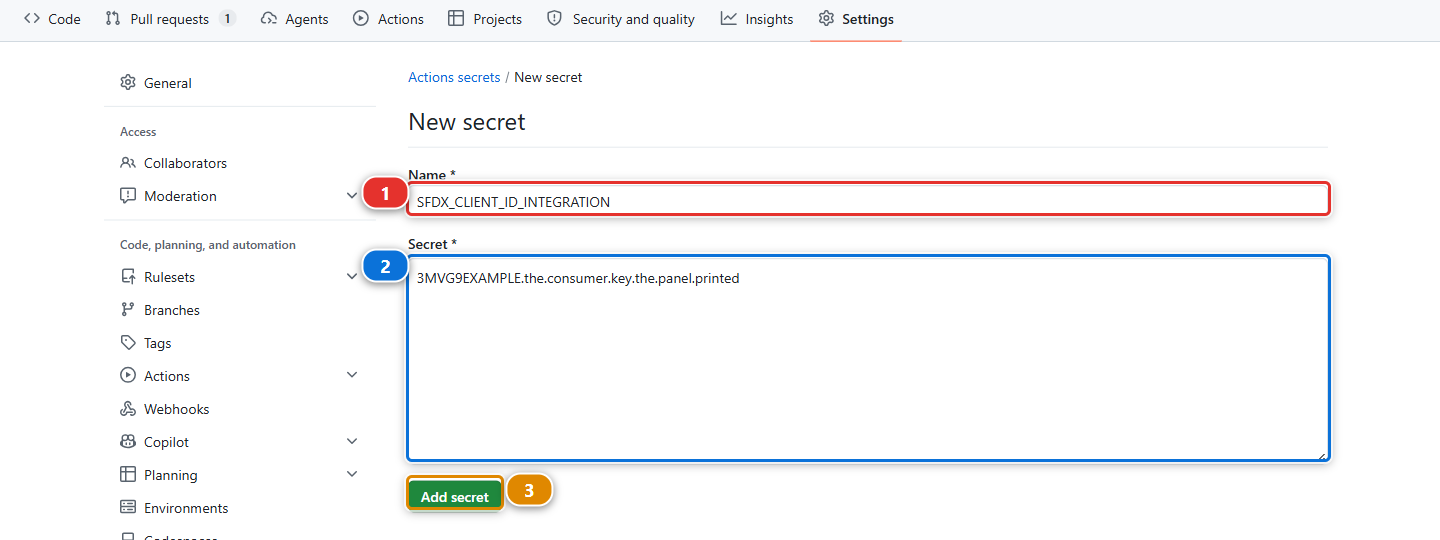Viewport: 1440px width, 540px height.
Task: Click the Security shield icon
Action: pyautogui.click(x=554, y=19)
